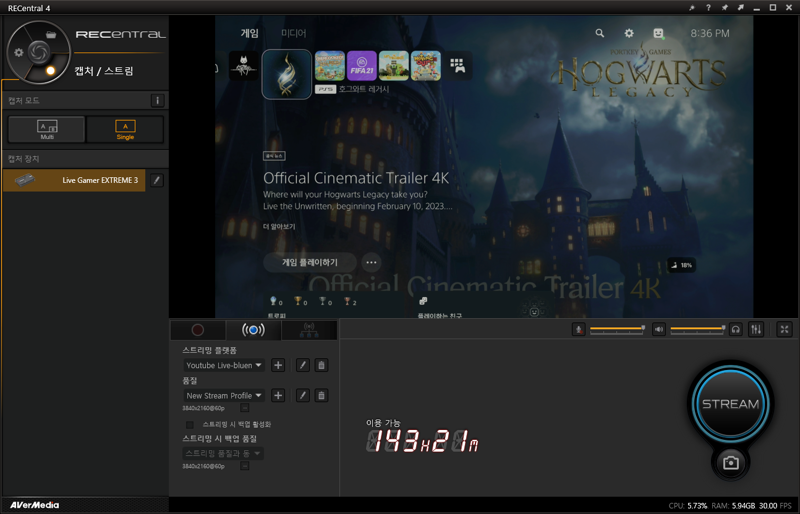Select the orange capture/stream dot in wheel
This screenshot has width=800, height=514.
[51, 70]
